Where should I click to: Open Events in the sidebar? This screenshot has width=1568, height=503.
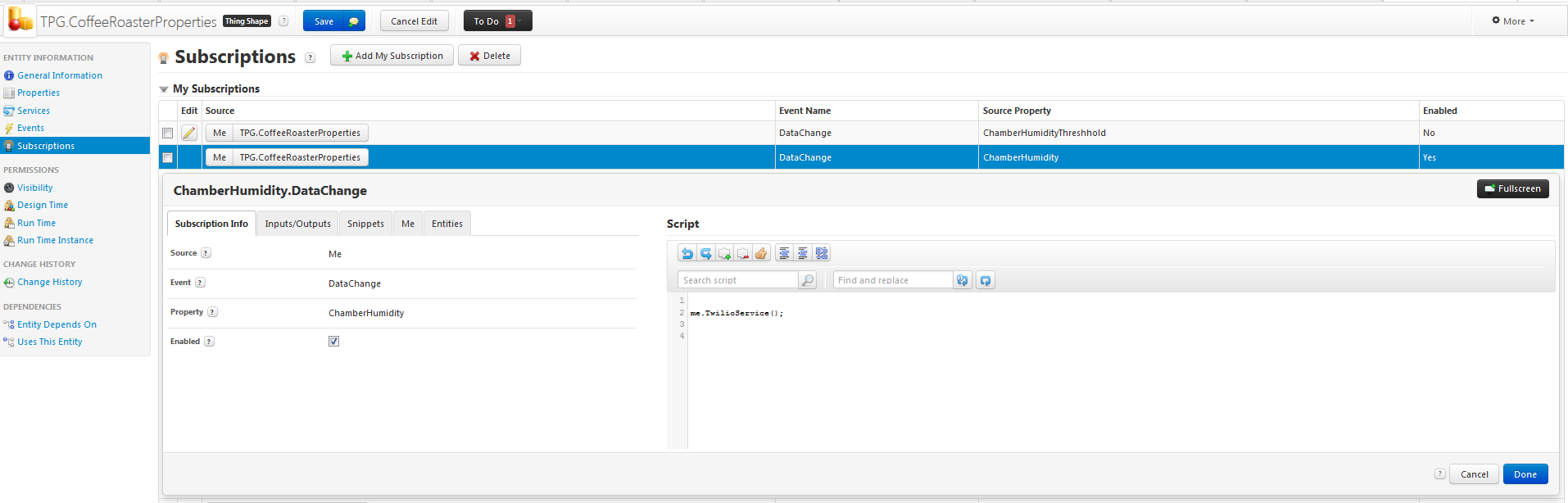(x=30, y=128)
